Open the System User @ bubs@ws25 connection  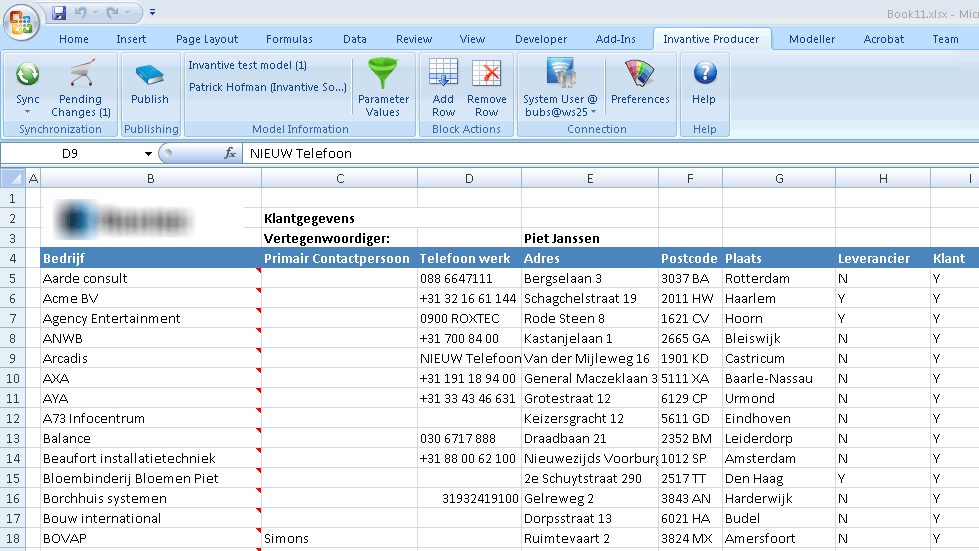(x=560, y=88)
